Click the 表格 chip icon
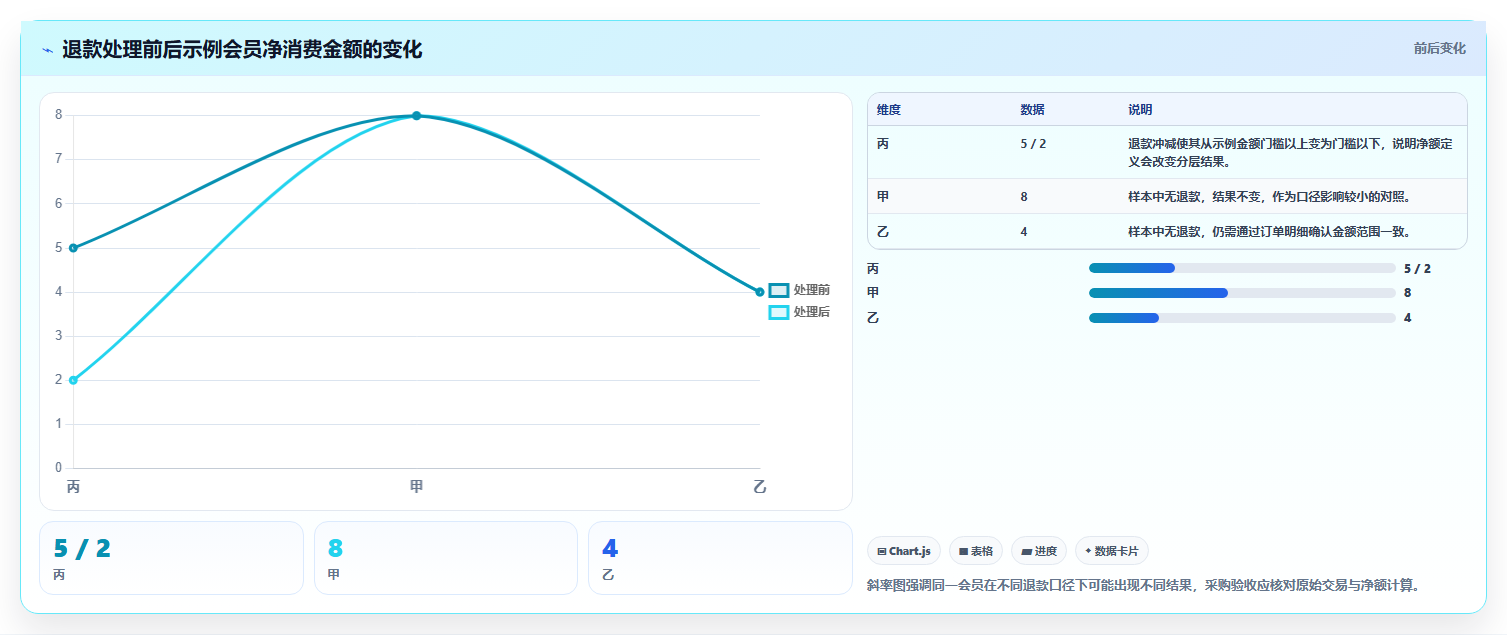Viewport: 1507px width, 635px height. pyautogui.click(x=964, y=551)
